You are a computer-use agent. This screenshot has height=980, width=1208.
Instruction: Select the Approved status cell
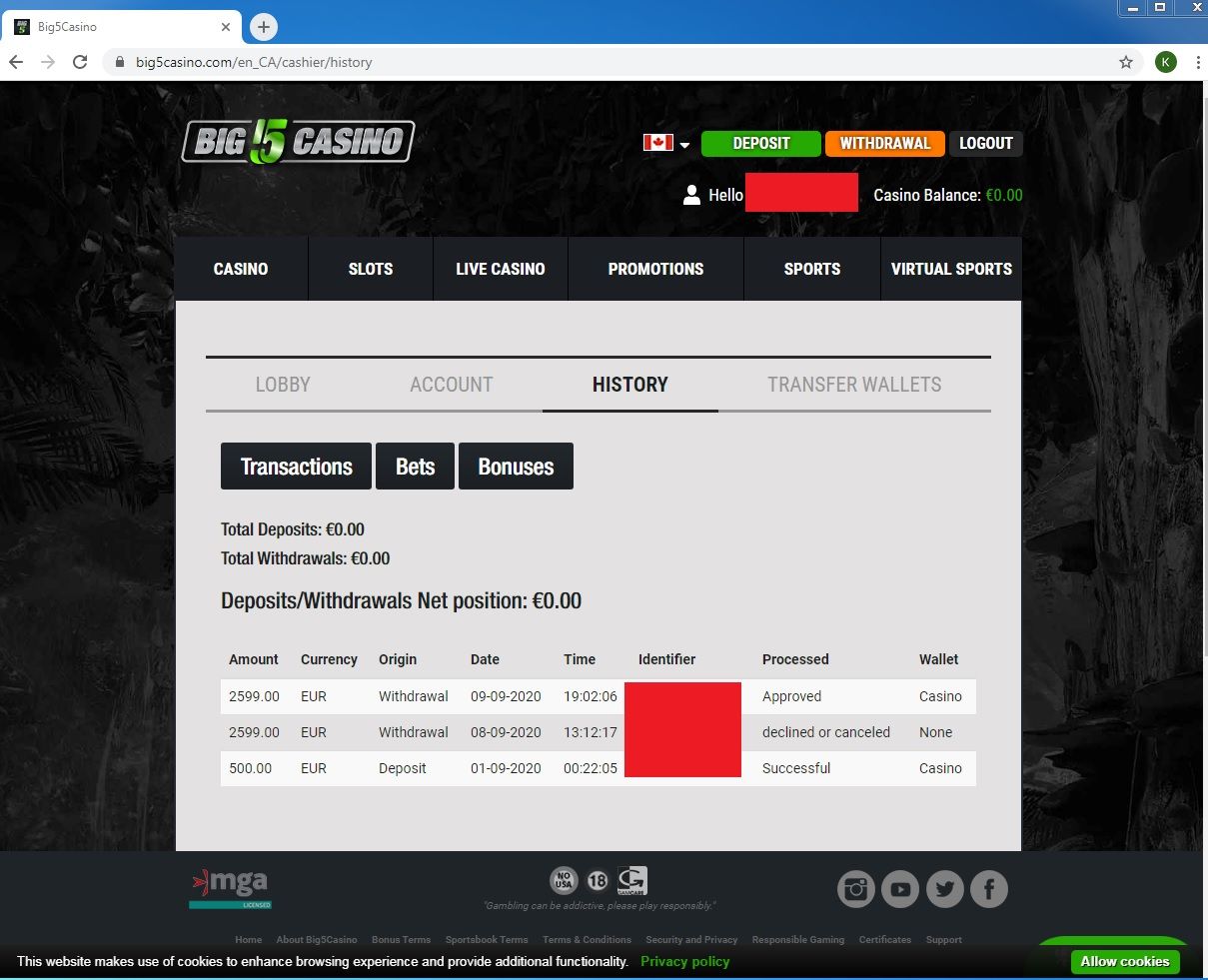pyautogui.click(x=791, y=696)
